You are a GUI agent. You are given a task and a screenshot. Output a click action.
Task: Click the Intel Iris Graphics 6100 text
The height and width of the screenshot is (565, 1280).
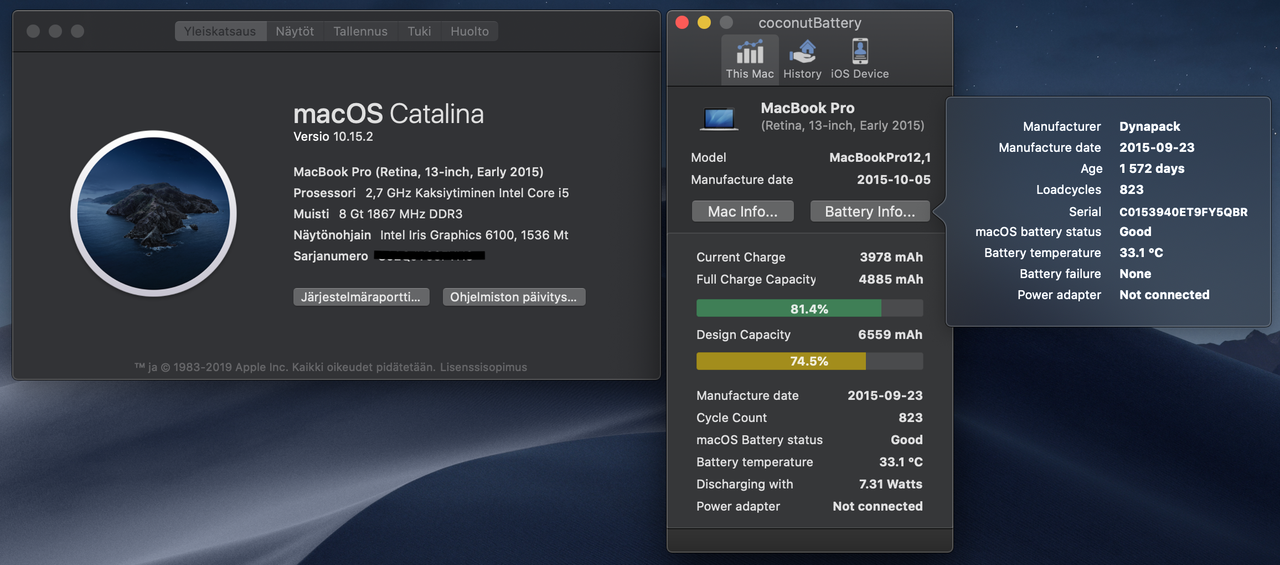click(x=474, y=235)
